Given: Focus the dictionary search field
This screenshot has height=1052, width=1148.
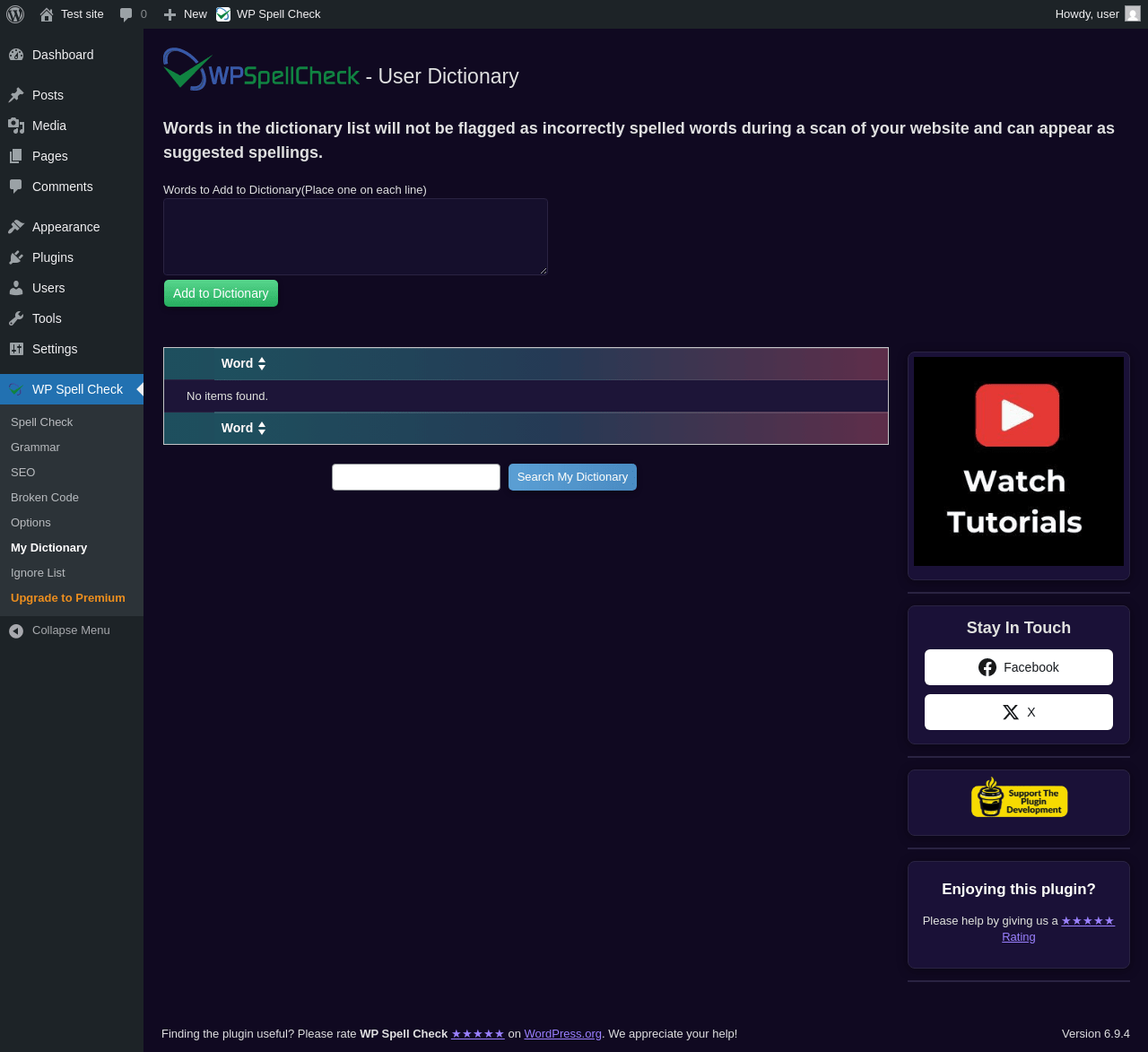Looking at the screenshot, I should coord(416,477).
